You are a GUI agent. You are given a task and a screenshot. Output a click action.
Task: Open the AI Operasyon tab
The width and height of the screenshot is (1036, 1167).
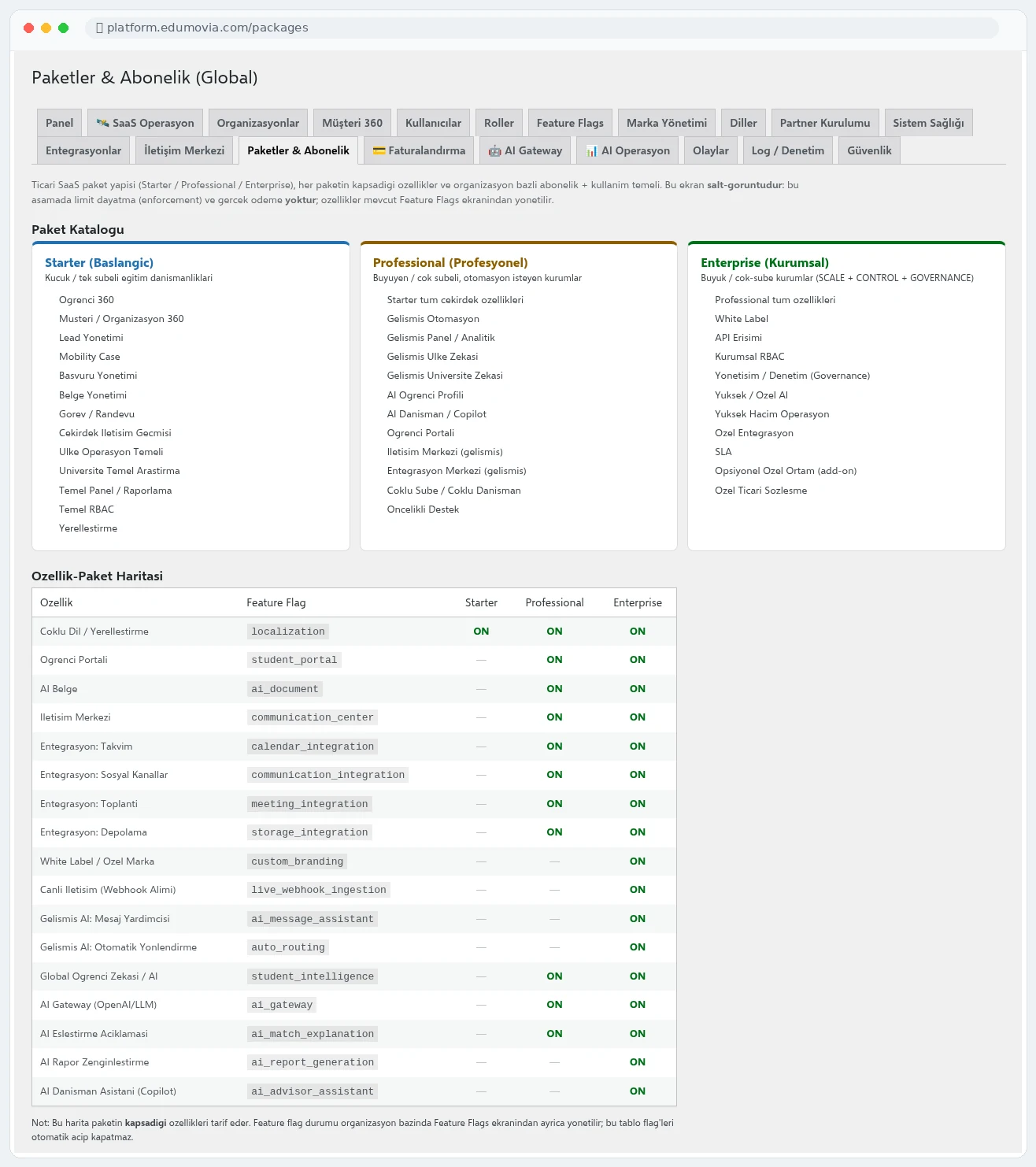pyautogui.click(x=627, y=150)
